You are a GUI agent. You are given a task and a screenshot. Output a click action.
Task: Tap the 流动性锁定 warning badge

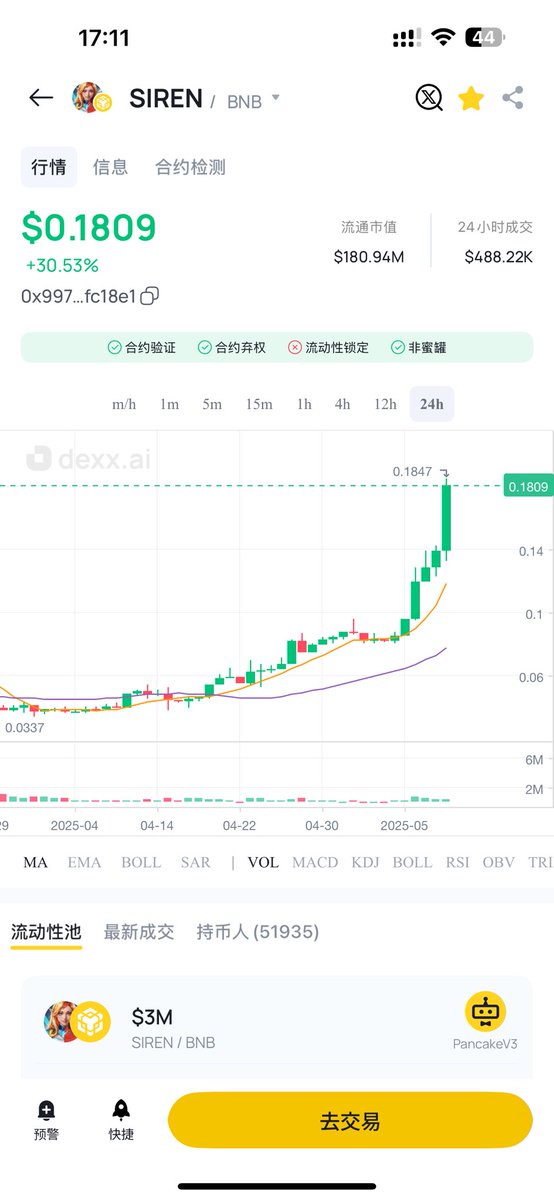328,348
